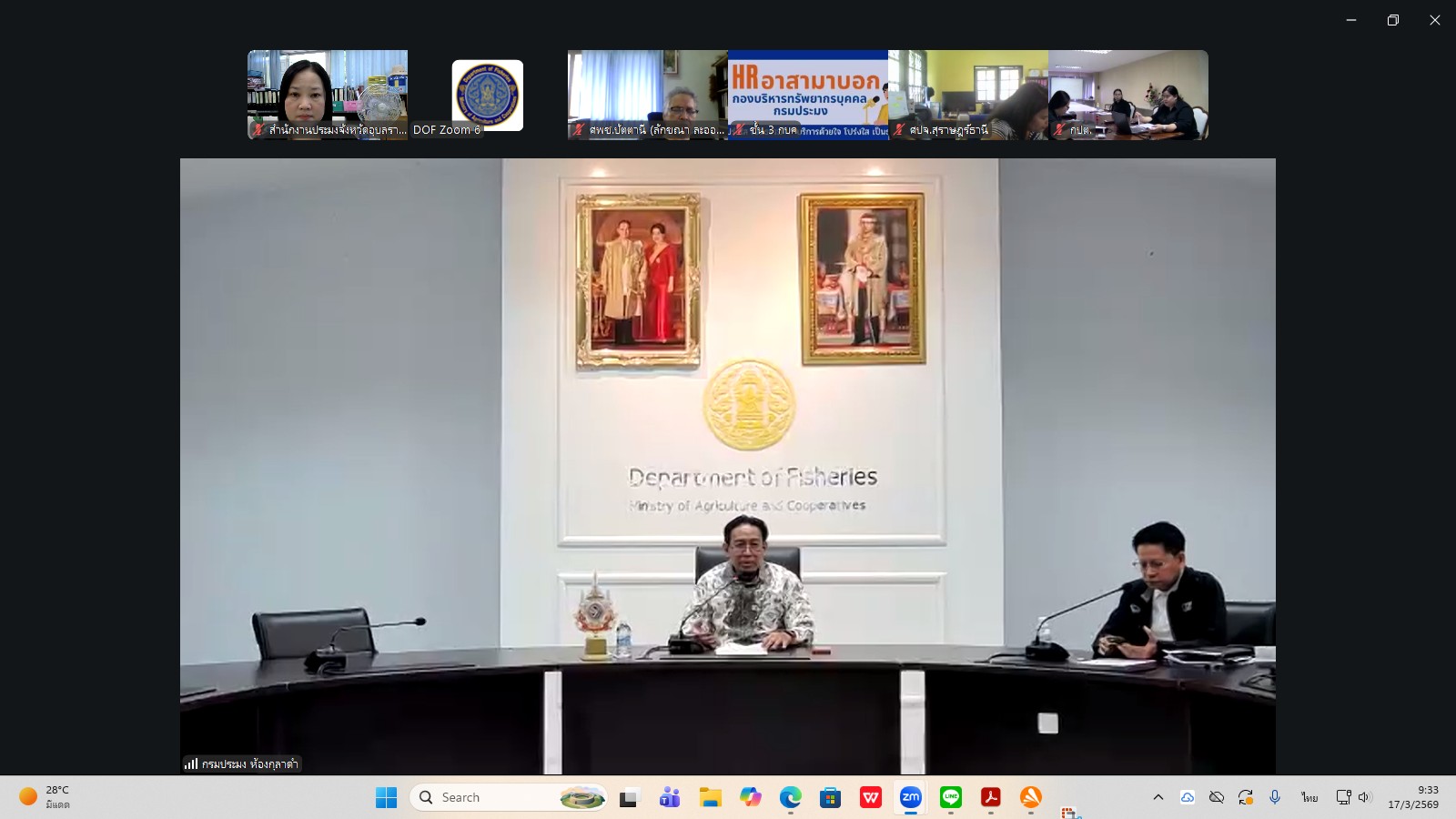Screen dimensions: 1456x819
Task: Launch Copilot from the taskbar
Action: [750, 798]
